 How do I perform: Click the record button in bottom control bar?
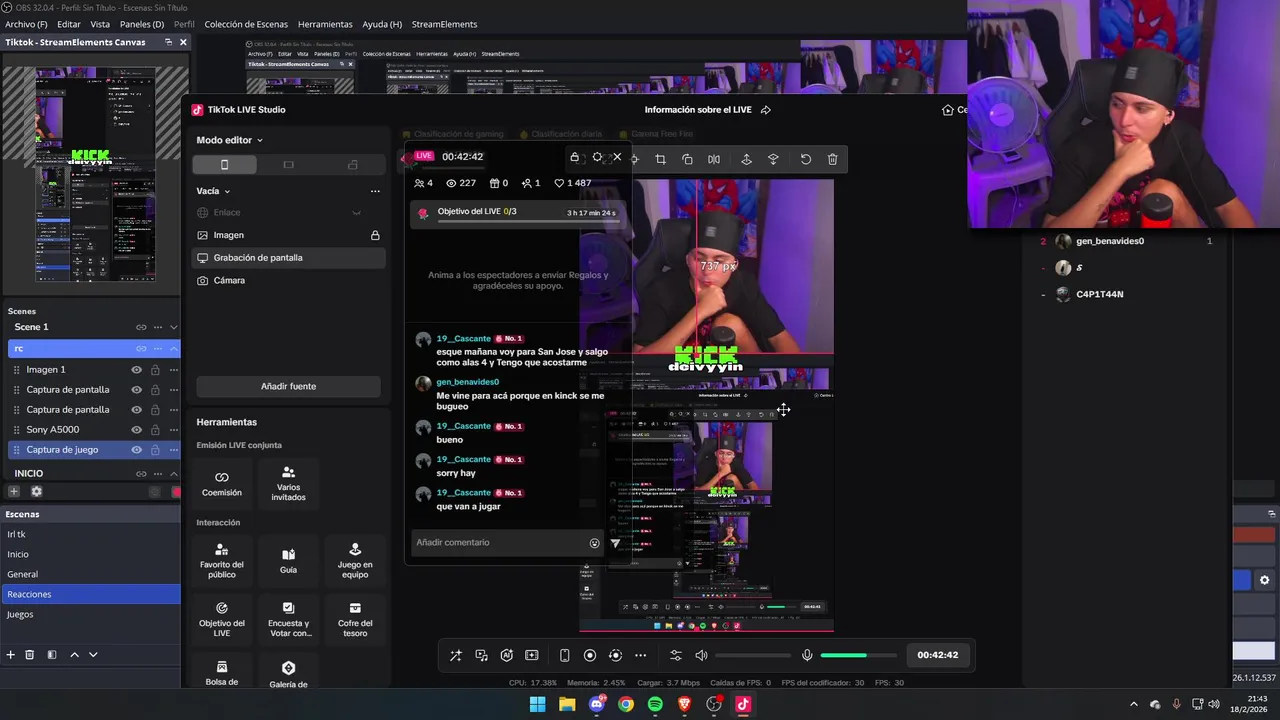point(590,655)
